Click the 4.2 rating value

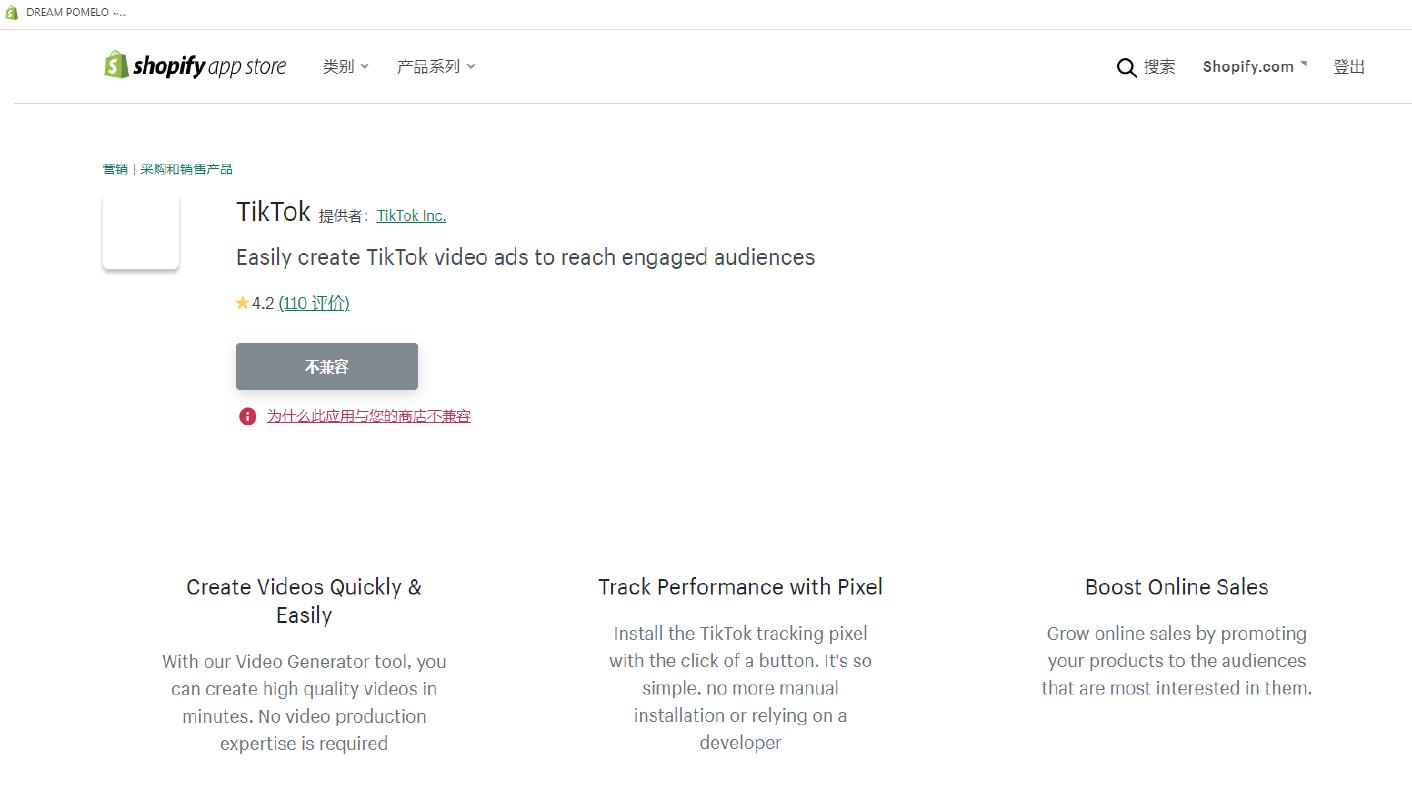pyautogui.click(x=263, y=303)
